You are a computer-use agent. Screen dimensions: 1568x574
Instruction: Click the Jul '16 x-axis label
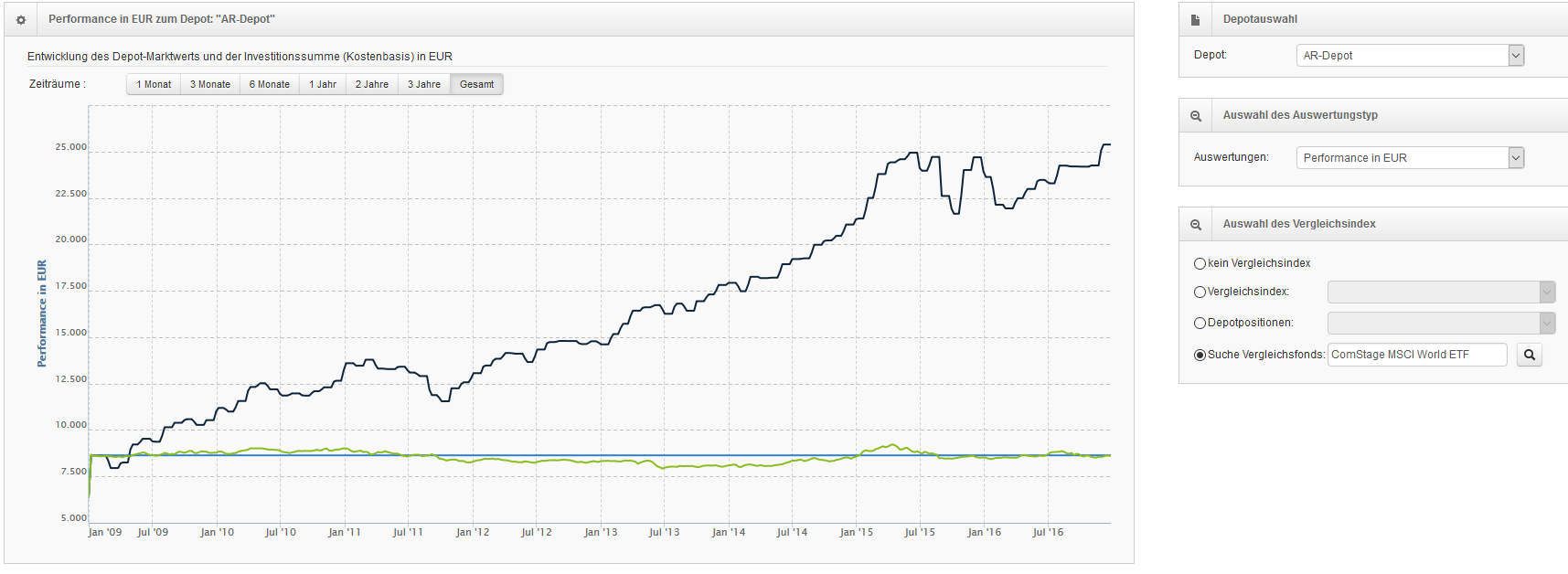point(1048,532)
